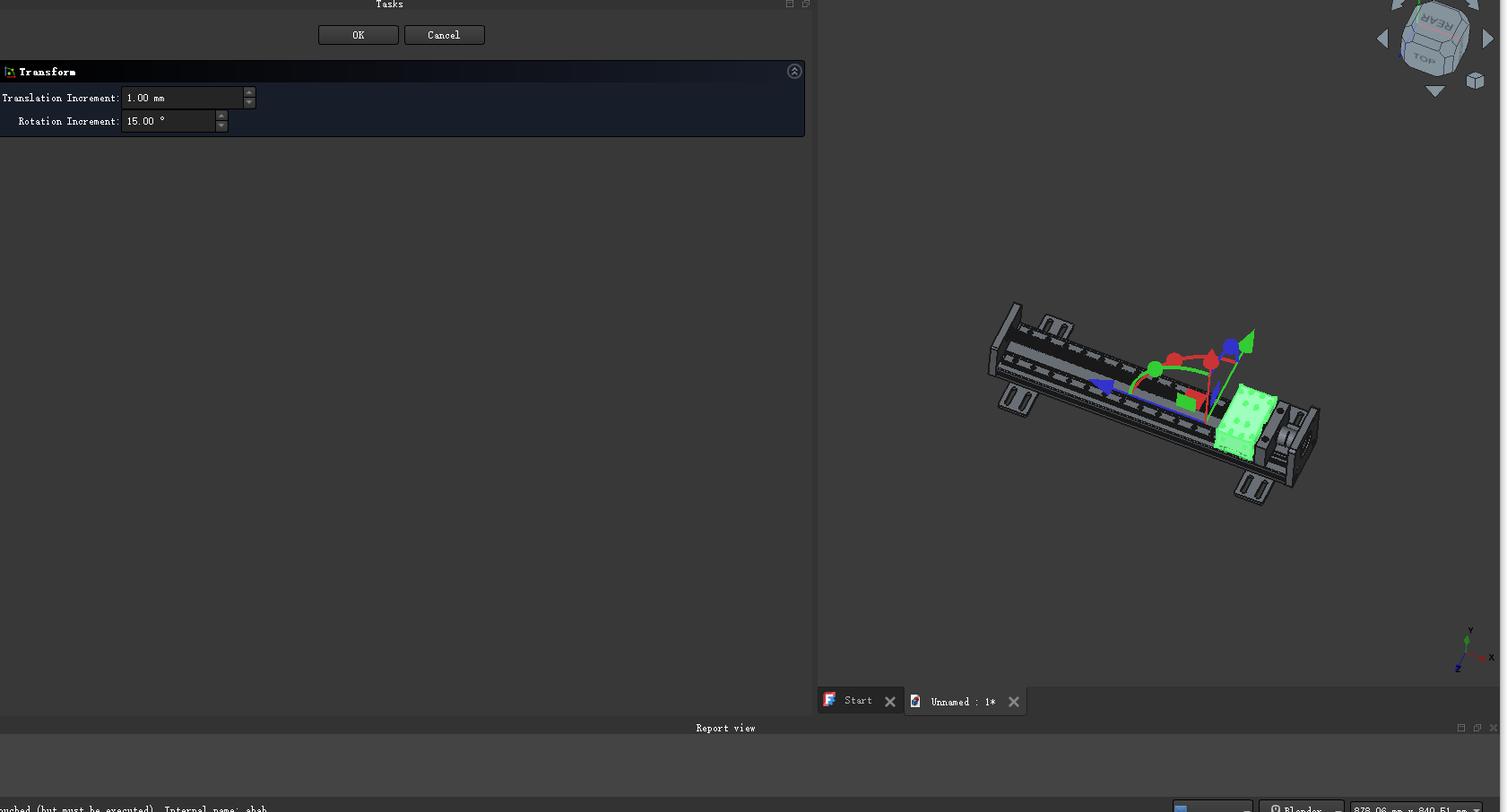Click the green translation arrow of gizmo

[x=1247, y=341]
